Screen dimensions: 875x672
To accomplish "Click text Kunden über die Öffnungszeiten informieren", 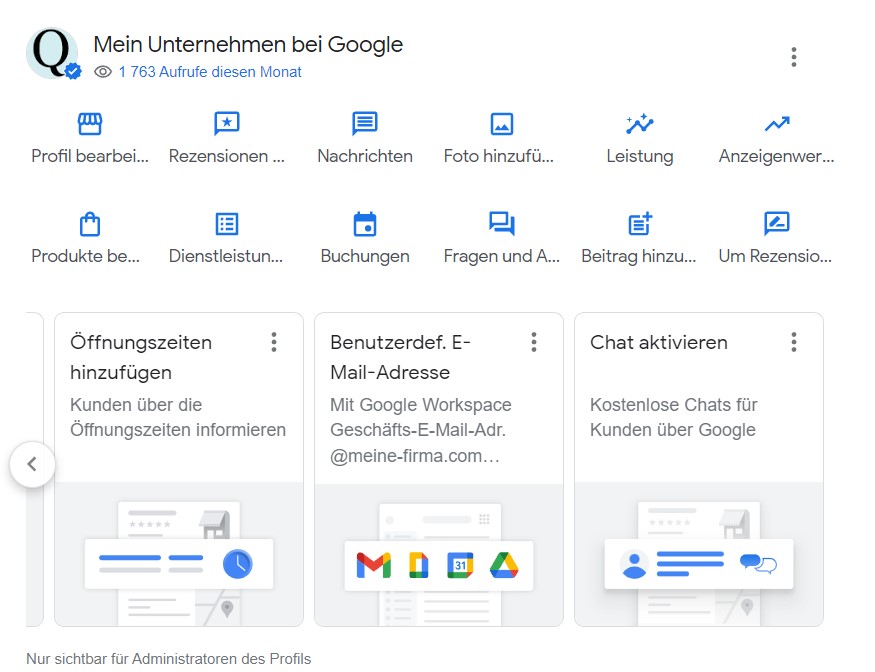I will coord(178,417).
